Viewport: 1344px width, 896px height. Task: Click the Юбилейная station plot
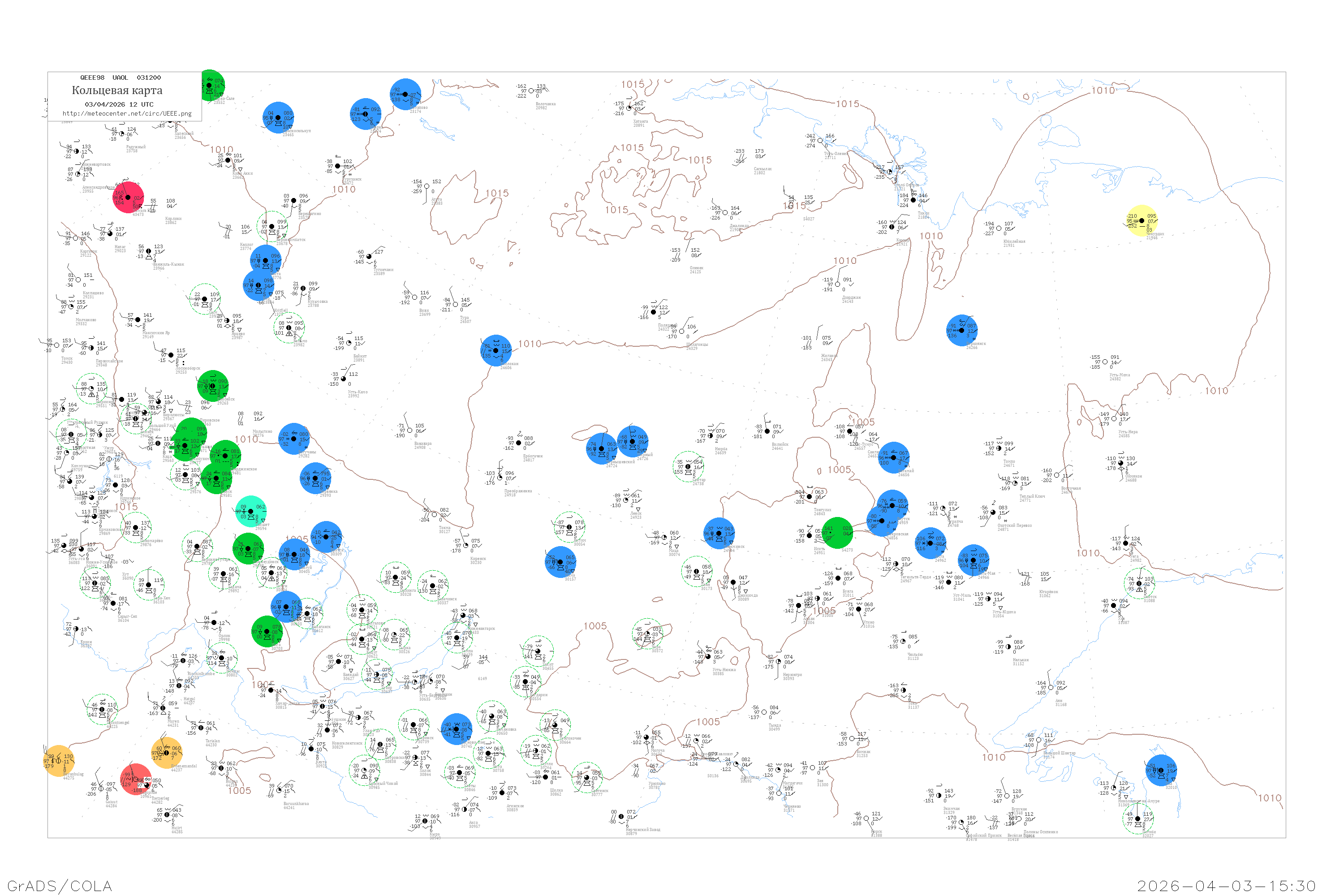tap(998, 228)
